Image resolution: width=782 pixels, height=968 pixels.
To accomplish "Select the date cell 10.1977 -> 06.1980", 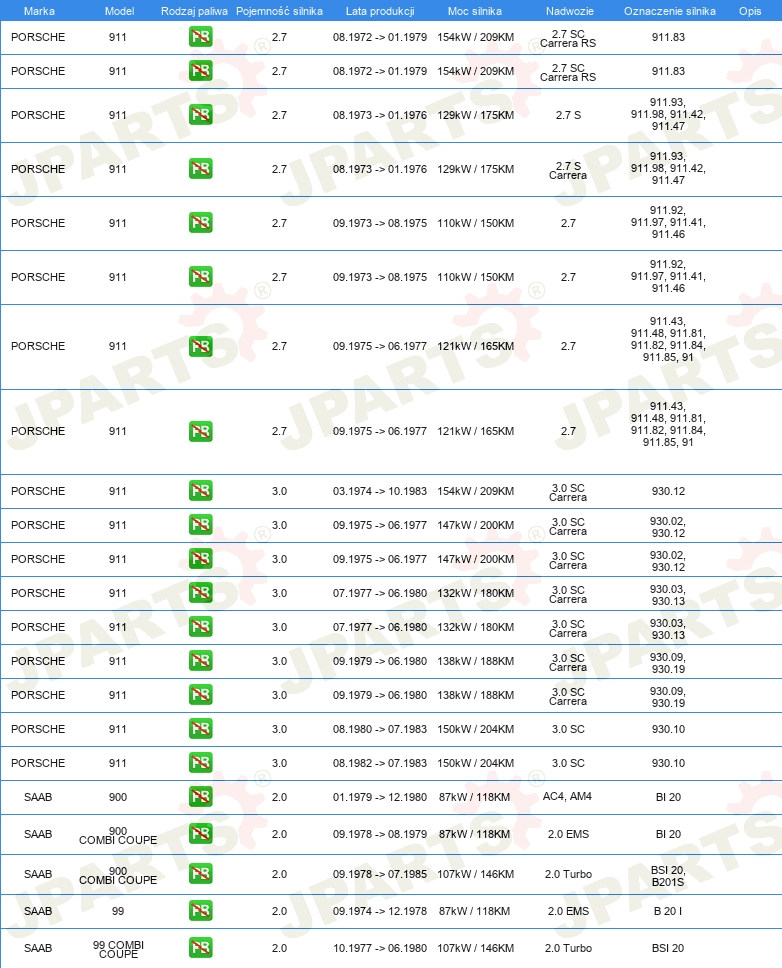I will pyautogui.click(x=380, y=948).
